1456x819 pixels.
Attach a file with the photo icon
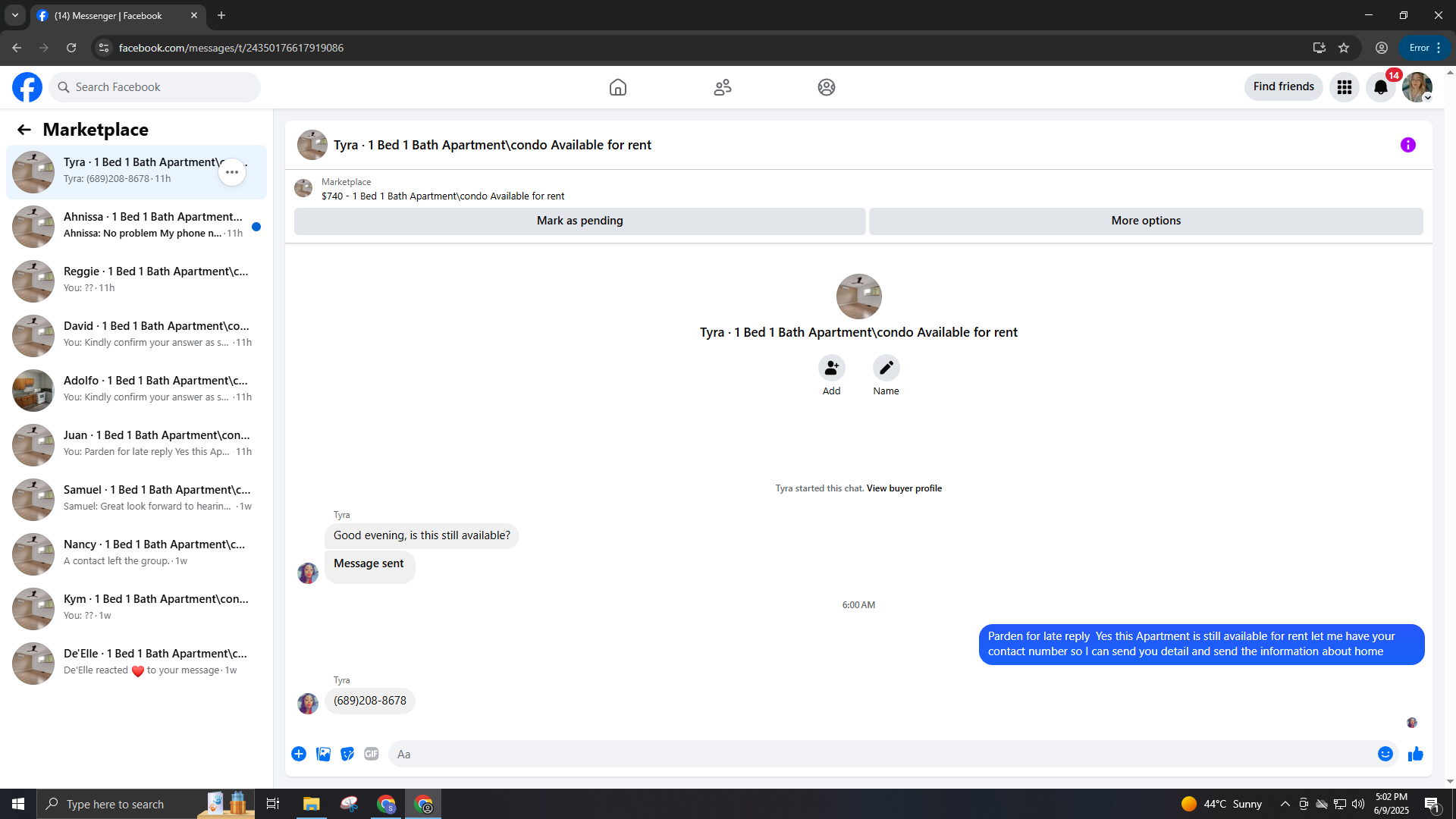[323, 754]
